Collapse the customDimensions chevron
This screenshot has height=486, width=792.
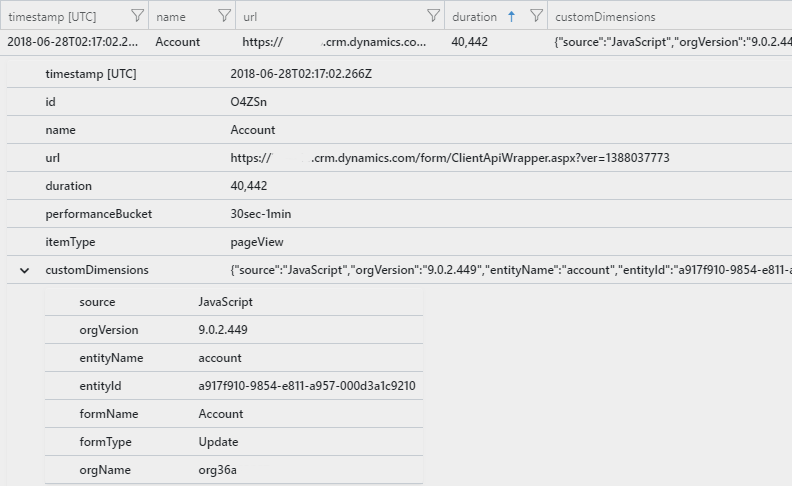click(24, 270)
